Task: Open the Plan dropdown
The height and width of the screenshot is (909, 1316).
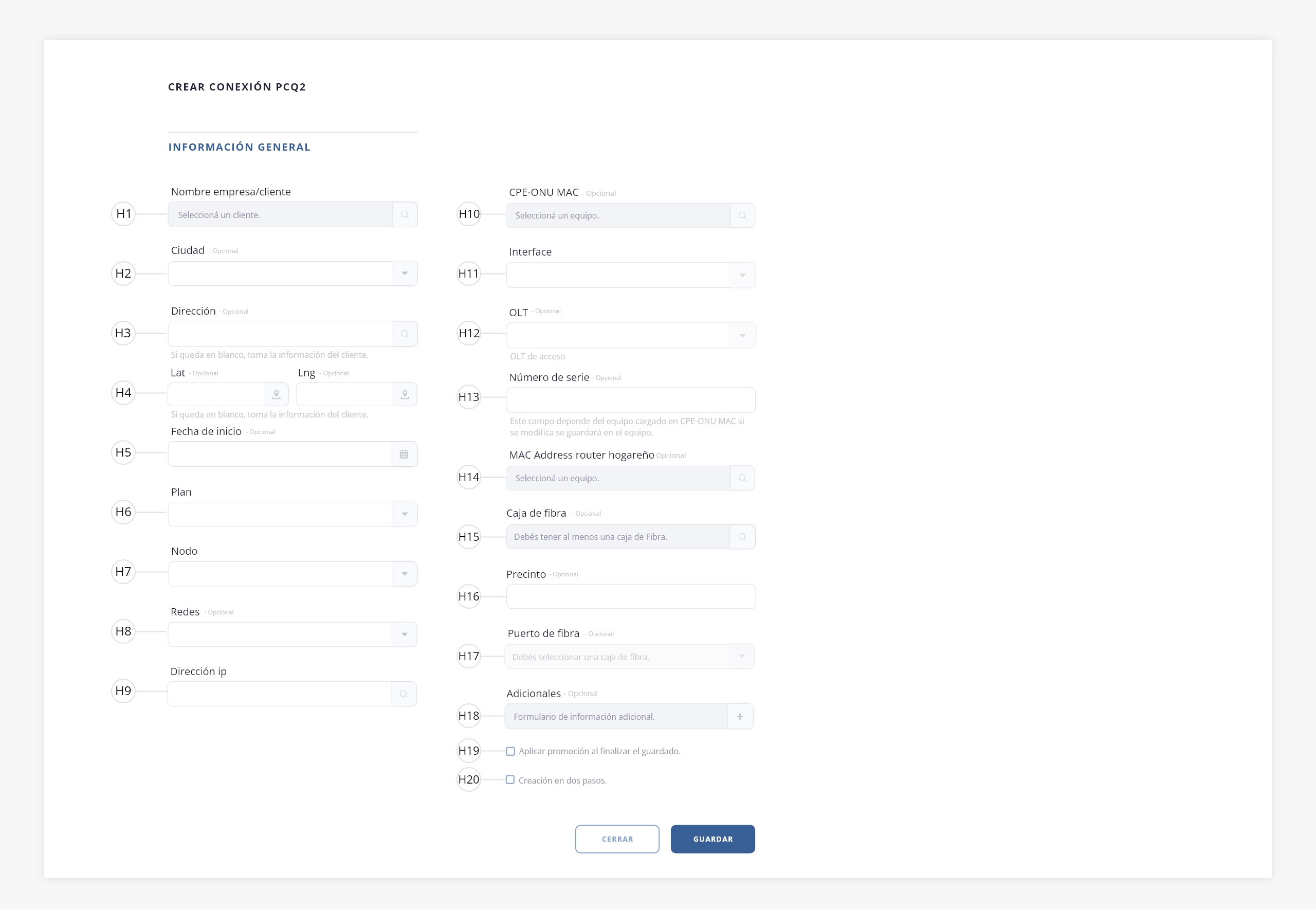Action: 404,514
